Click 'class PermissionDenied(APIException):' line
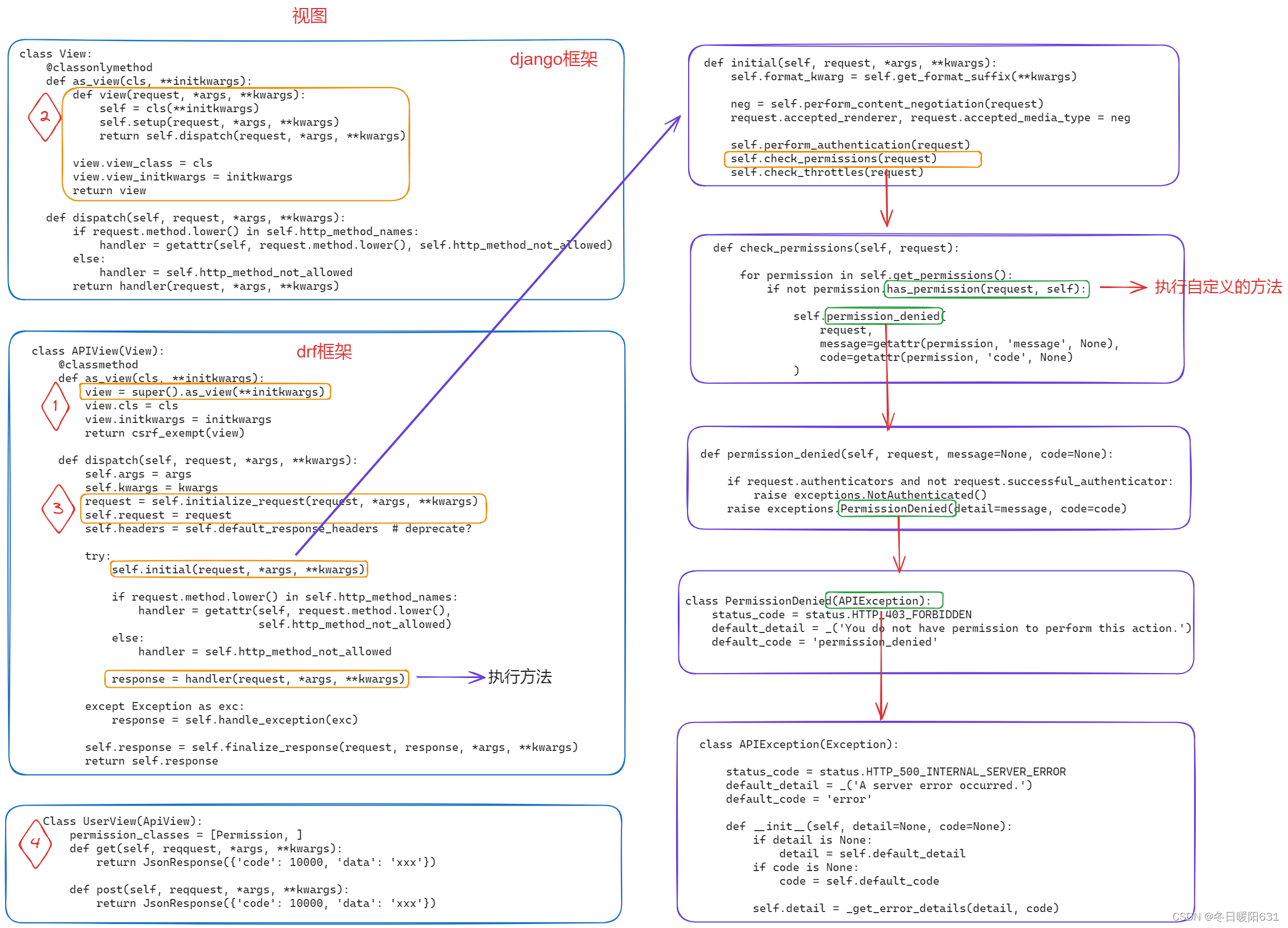This screenshot has height=928, width=1288. point(808,601)
